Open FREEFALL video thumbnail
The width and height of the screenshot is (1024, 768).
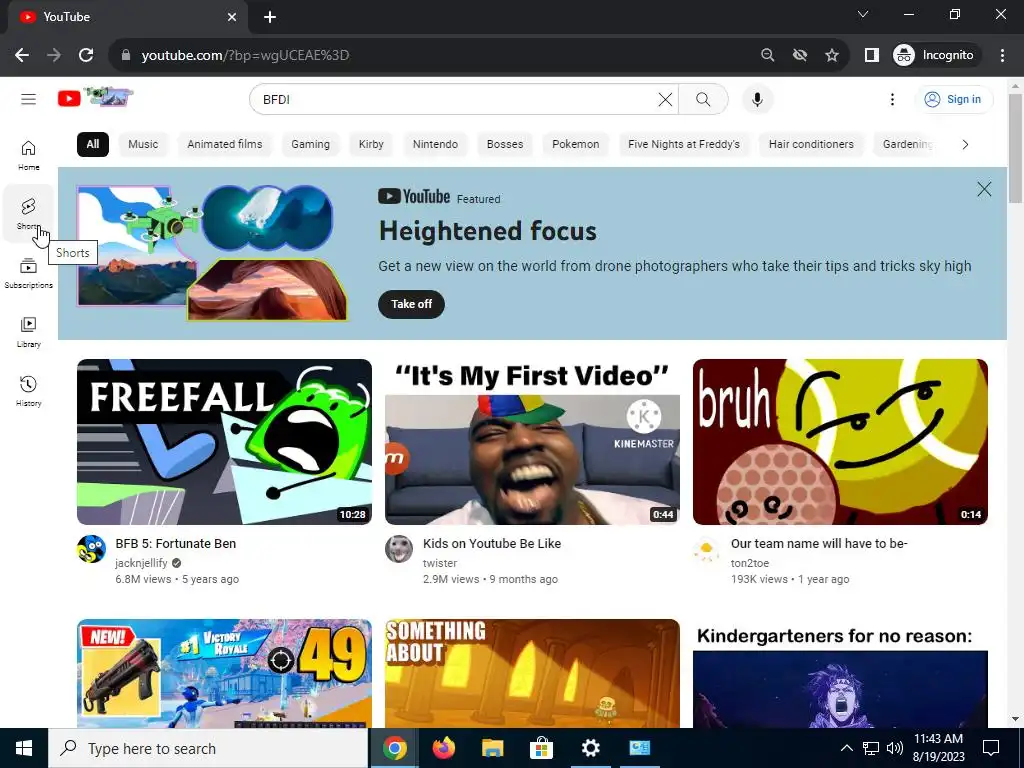coord(225,442)
